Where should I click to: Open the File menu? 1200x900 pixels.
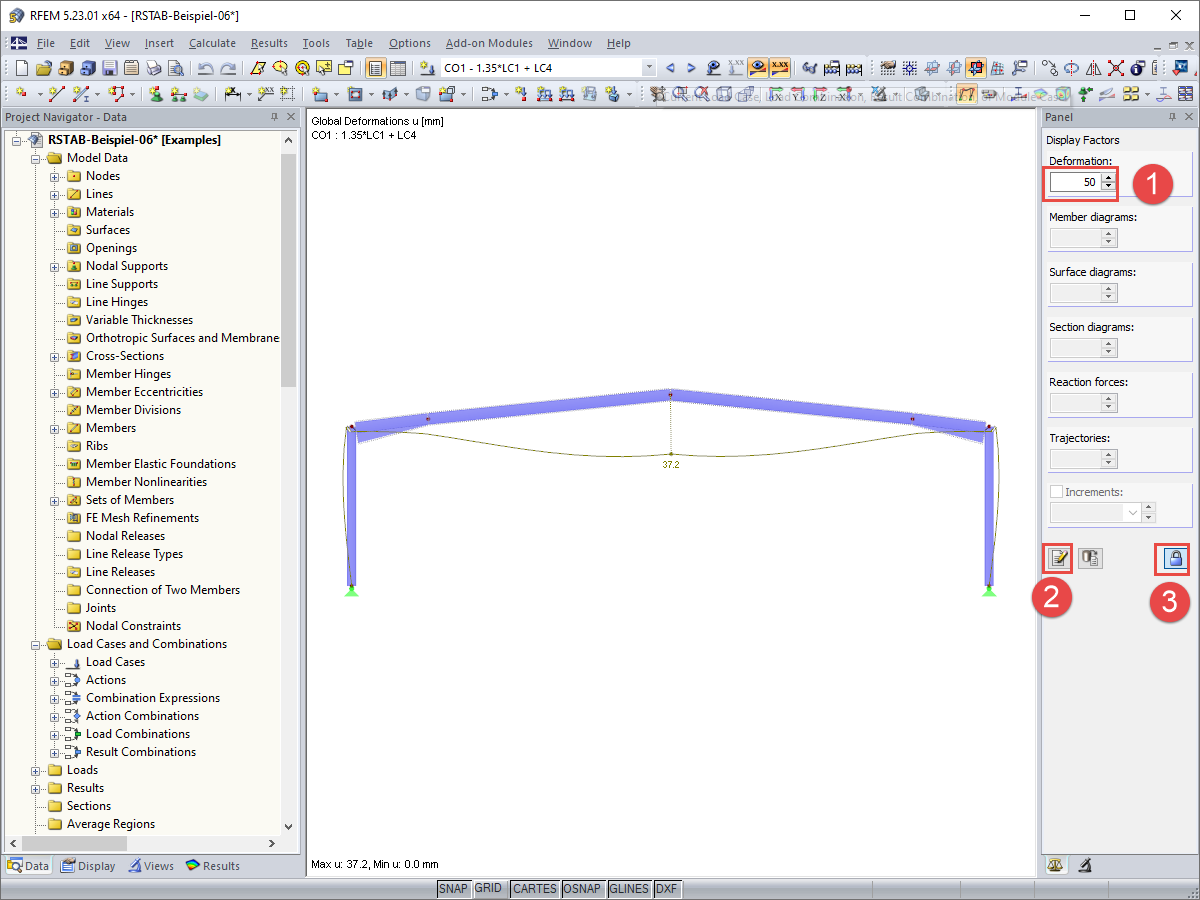pyautogui.click(x=46, y=43)
